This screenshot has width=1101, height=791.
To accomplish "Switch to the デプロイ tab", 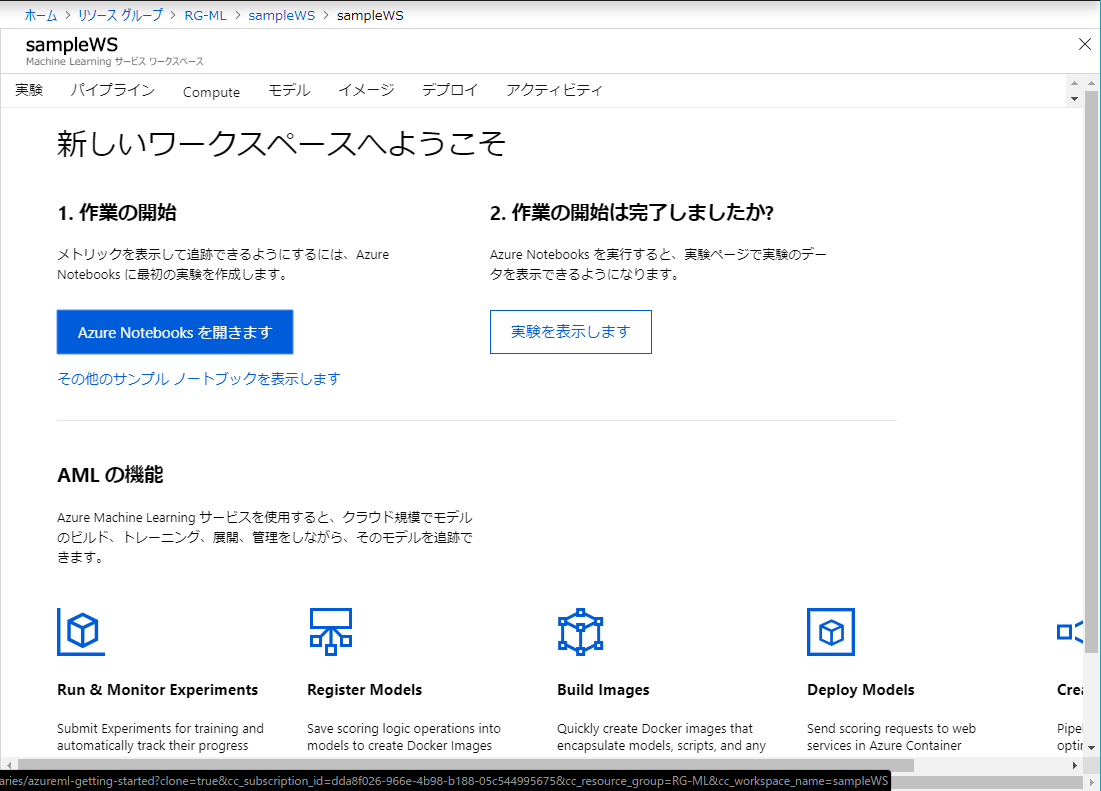I will 449,91.
